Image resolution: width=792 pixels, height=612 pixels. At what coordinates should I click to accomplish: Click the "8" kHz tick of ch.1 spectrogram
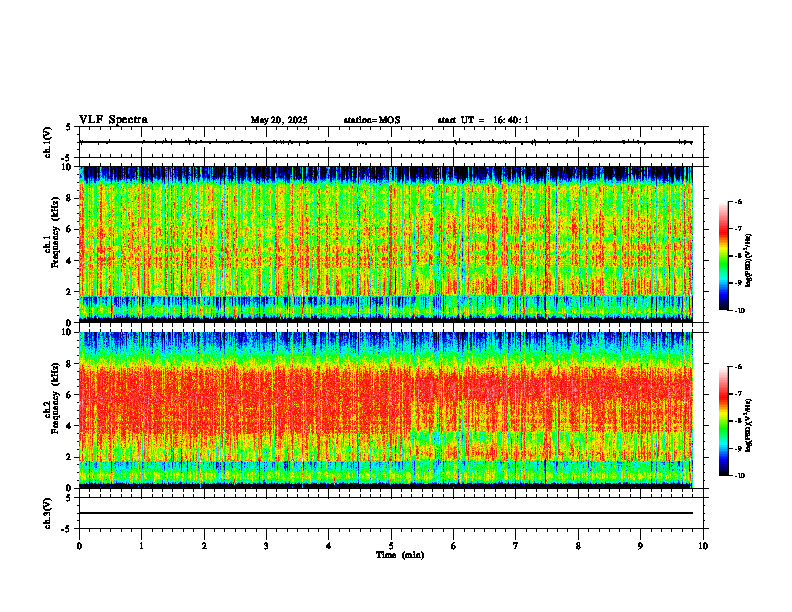[71, 198]
